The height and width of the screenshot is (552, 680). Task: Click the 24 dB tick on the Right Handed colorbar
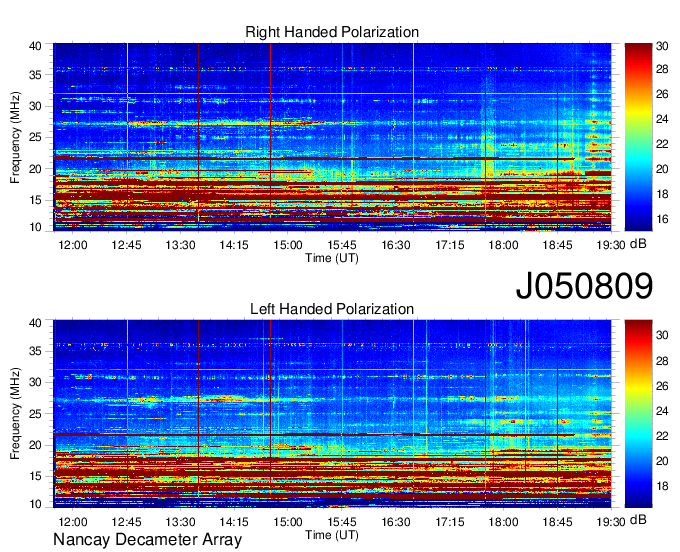pyautogui.click(x=662, y=119)
